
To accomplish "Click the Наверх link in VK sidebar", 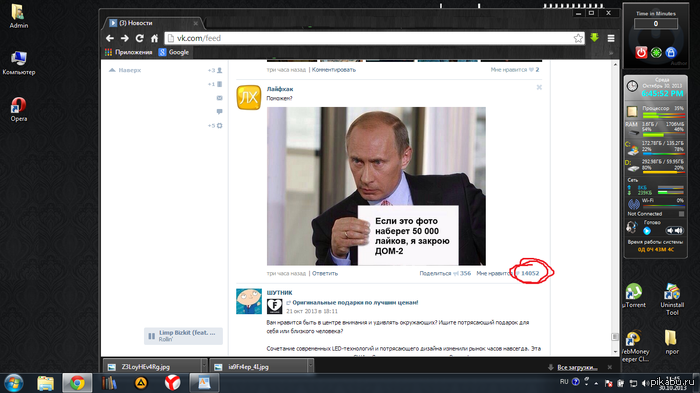I will point(125,70).
